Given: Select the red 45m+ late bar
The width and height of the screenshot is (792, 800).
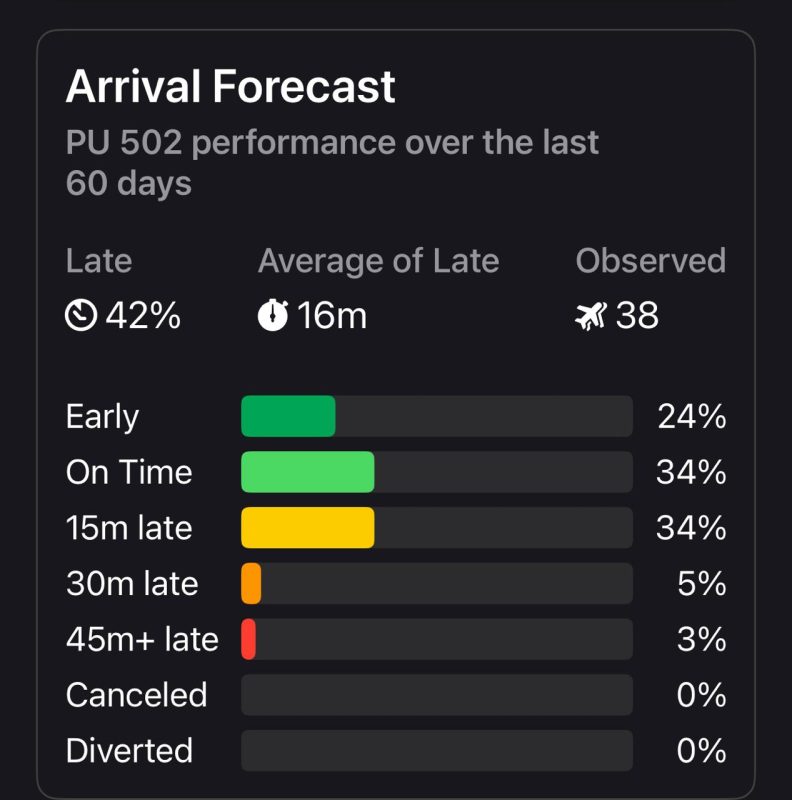Looking at the screenshot, I should pos(249,639).
